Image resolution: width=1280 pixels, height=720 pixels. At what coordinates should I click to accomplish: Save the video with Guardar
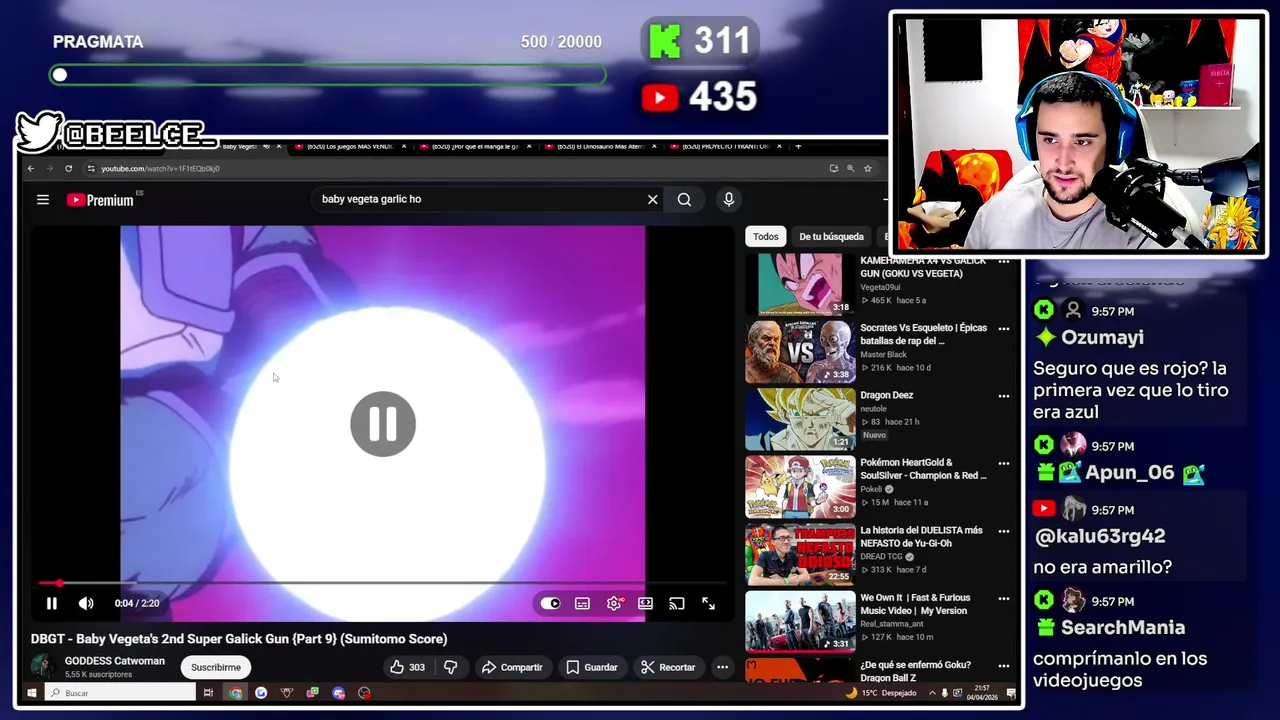click(591, 667)
